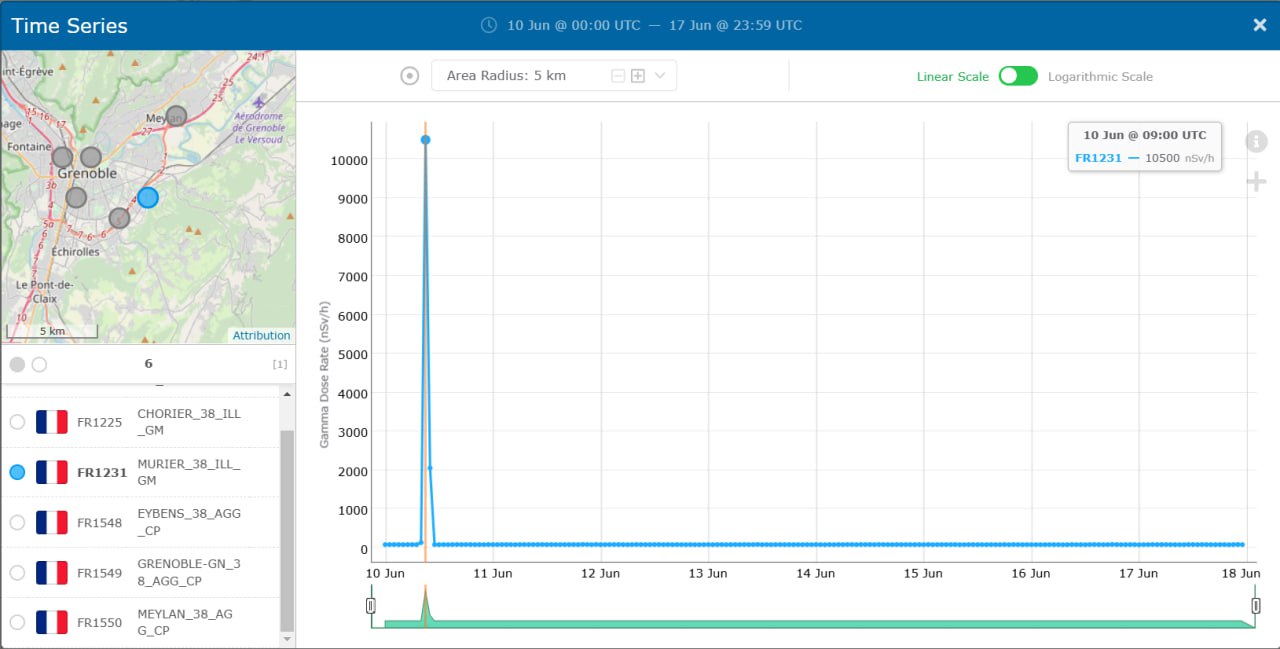Click the French flag for FR1548
This screenshot has height=649, width=1280.
tap(51, 522)
